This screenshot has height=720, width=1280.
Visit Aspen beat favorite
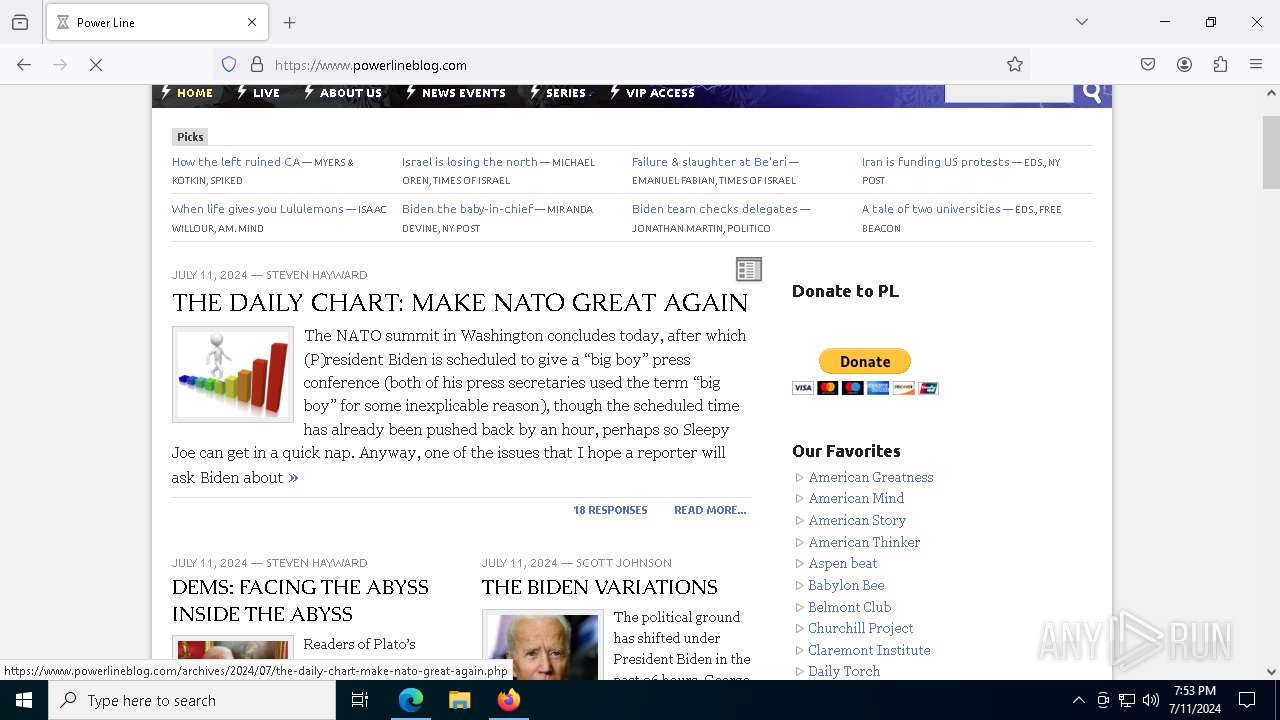coord(843,563)
